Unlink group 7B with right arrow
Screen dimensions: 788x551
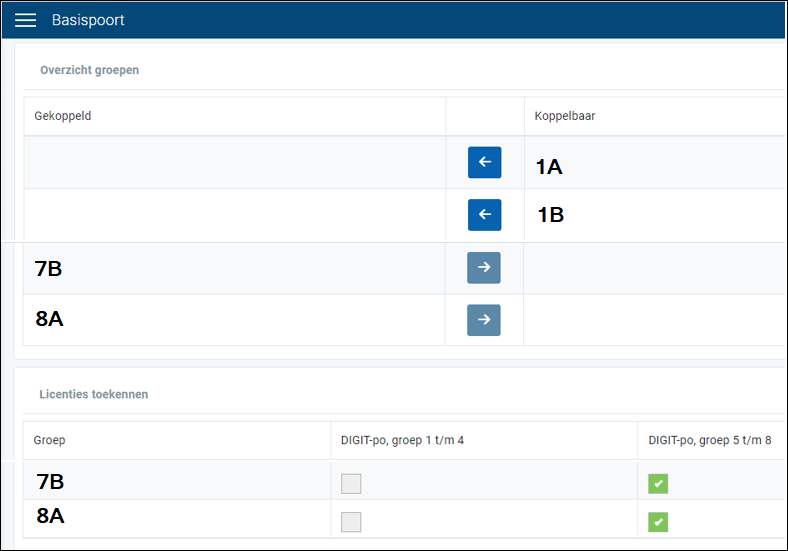(x=484, y=268)
